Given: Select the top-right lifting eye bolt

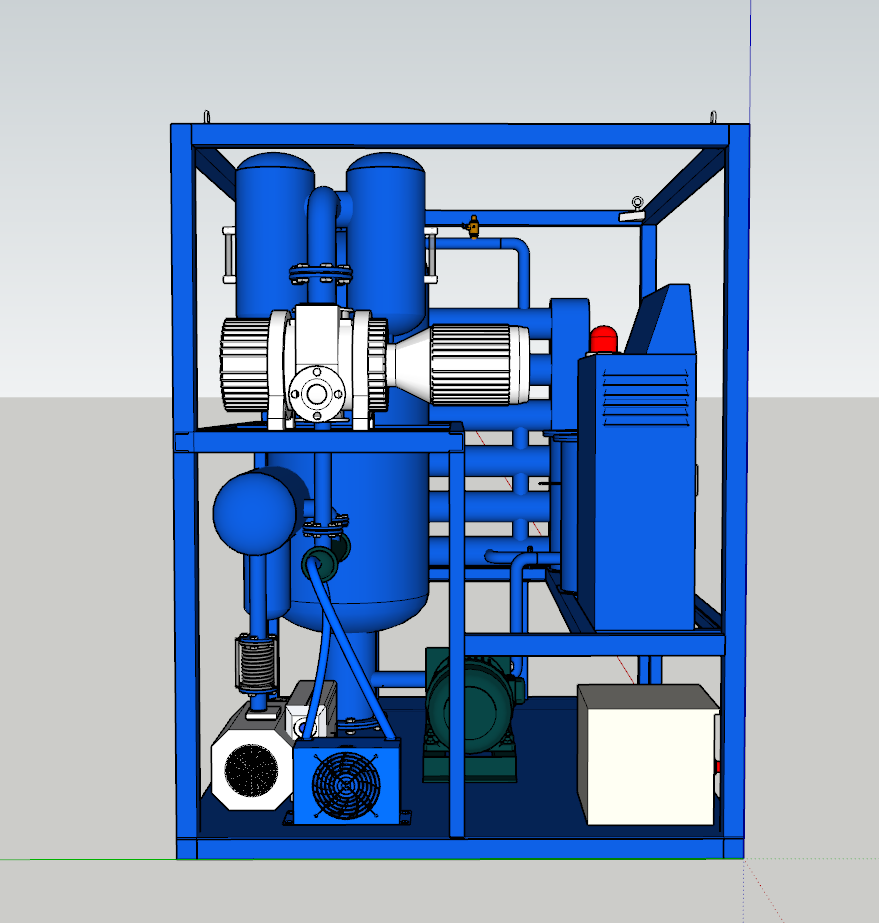Looking at the screenshot, I should [714, 117].
